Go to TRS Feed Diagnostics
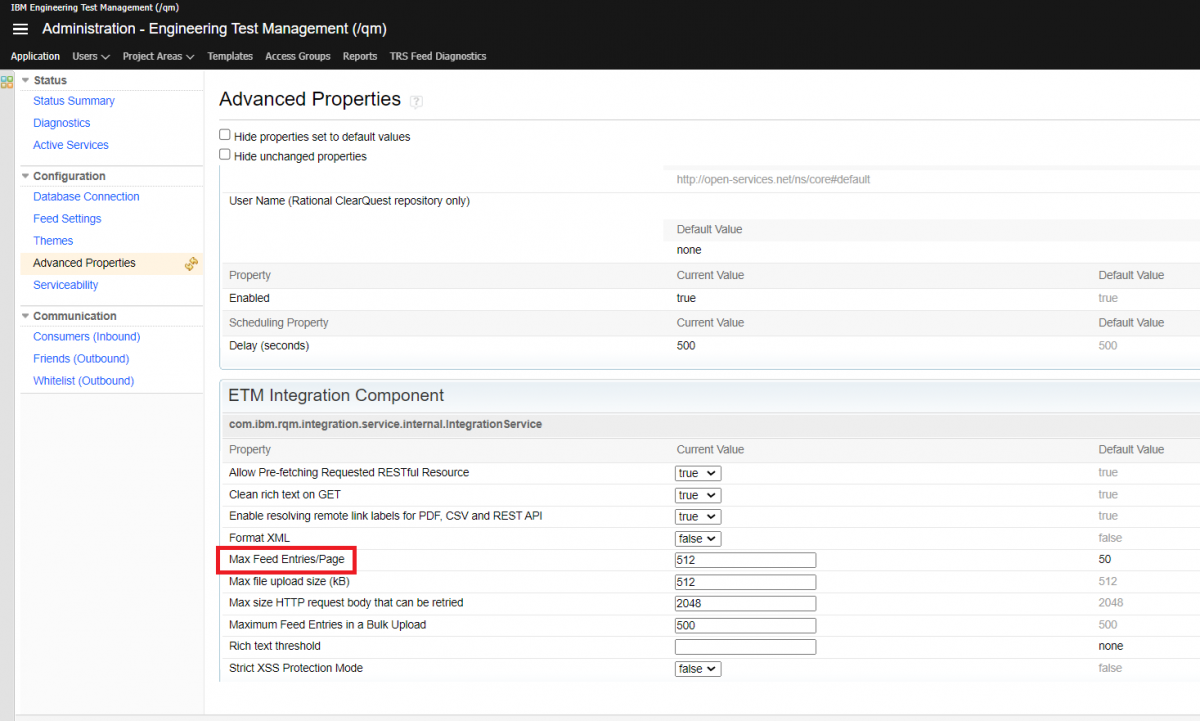Screen dimensions: 1200x721 (437, 57)
